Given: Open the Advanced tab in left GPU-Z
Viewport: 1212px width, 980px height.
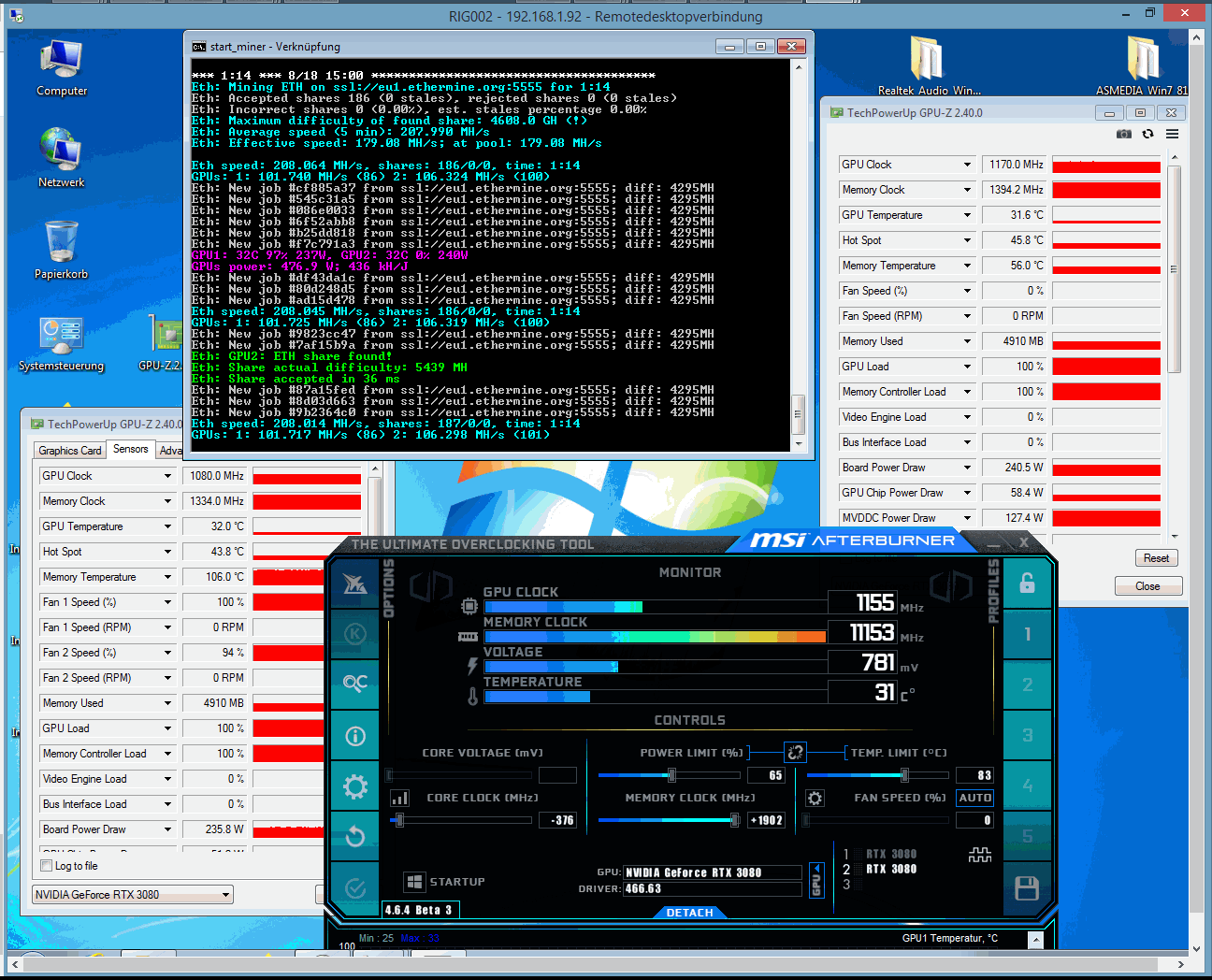Looking at the screenshot, I should click(170, 451).
